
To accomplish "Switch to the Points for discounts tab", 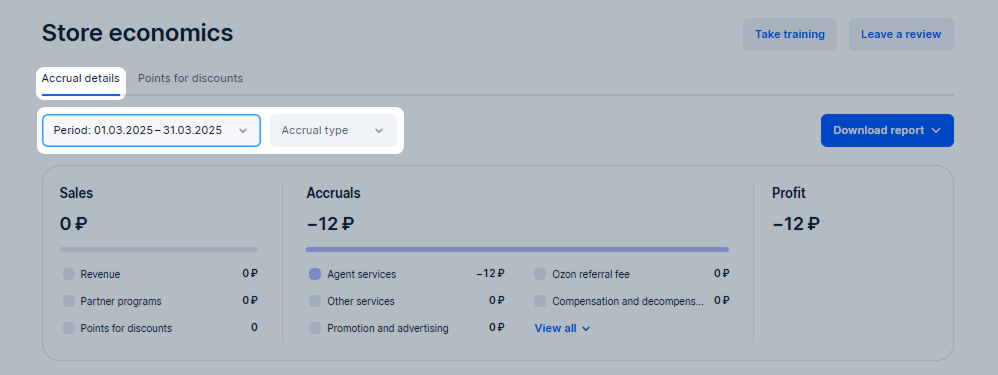I will click(190, 78).
